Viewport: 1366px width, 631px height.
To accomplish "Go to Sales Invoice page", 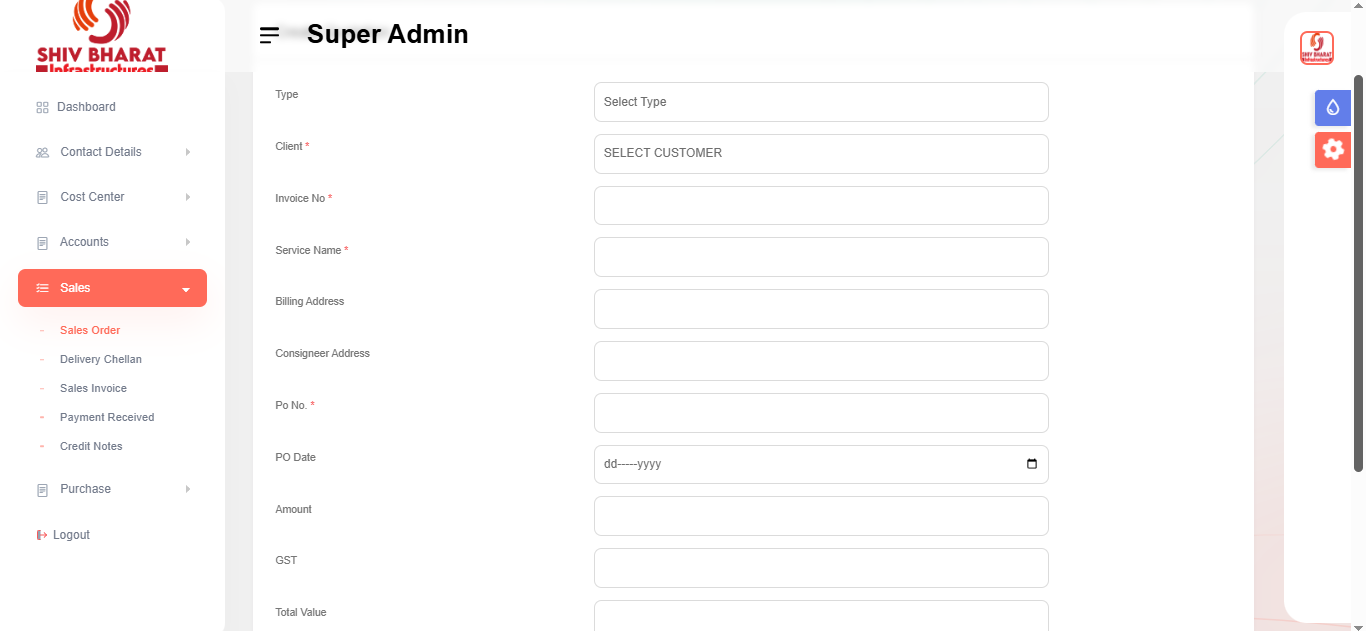I will click(93, 388).
